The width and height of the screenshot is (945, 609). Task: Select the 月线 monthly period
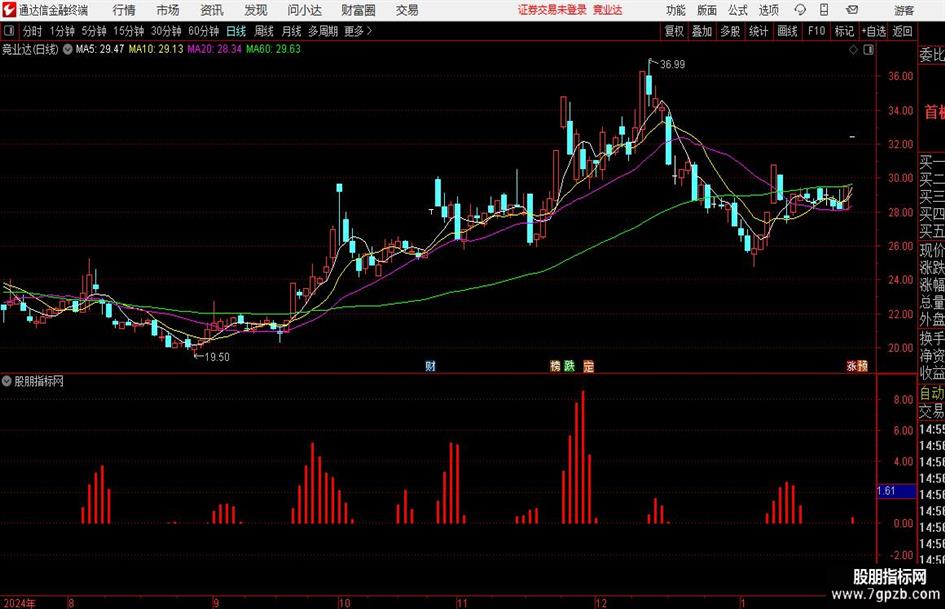tap(292, 31)
